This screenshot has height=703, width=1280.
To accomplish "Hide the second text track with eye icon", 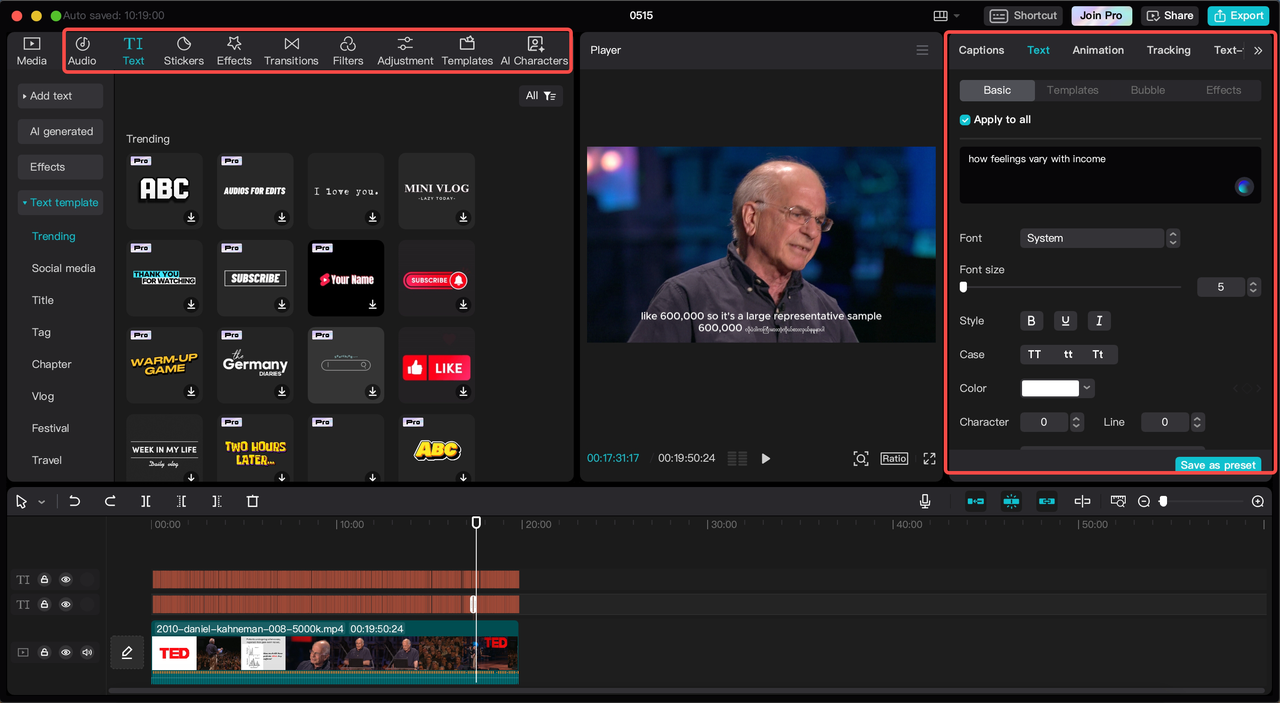I will coord(66,604).
